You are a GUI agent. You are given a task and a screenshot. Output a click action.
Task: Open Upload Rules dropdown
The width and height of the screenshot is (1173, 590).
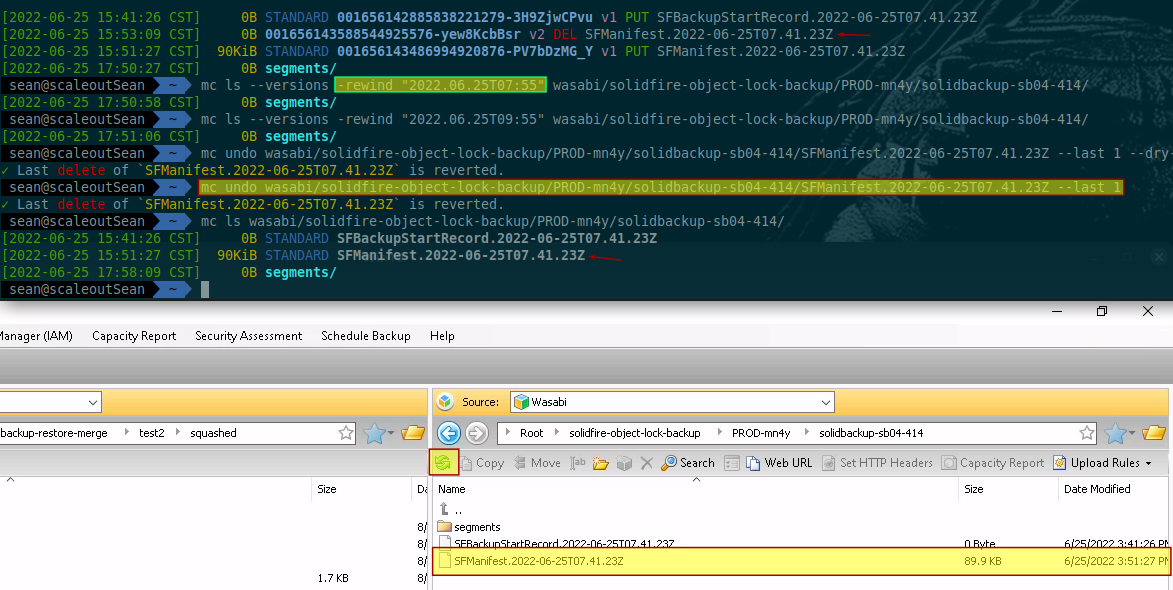(x=1103, y=463)
